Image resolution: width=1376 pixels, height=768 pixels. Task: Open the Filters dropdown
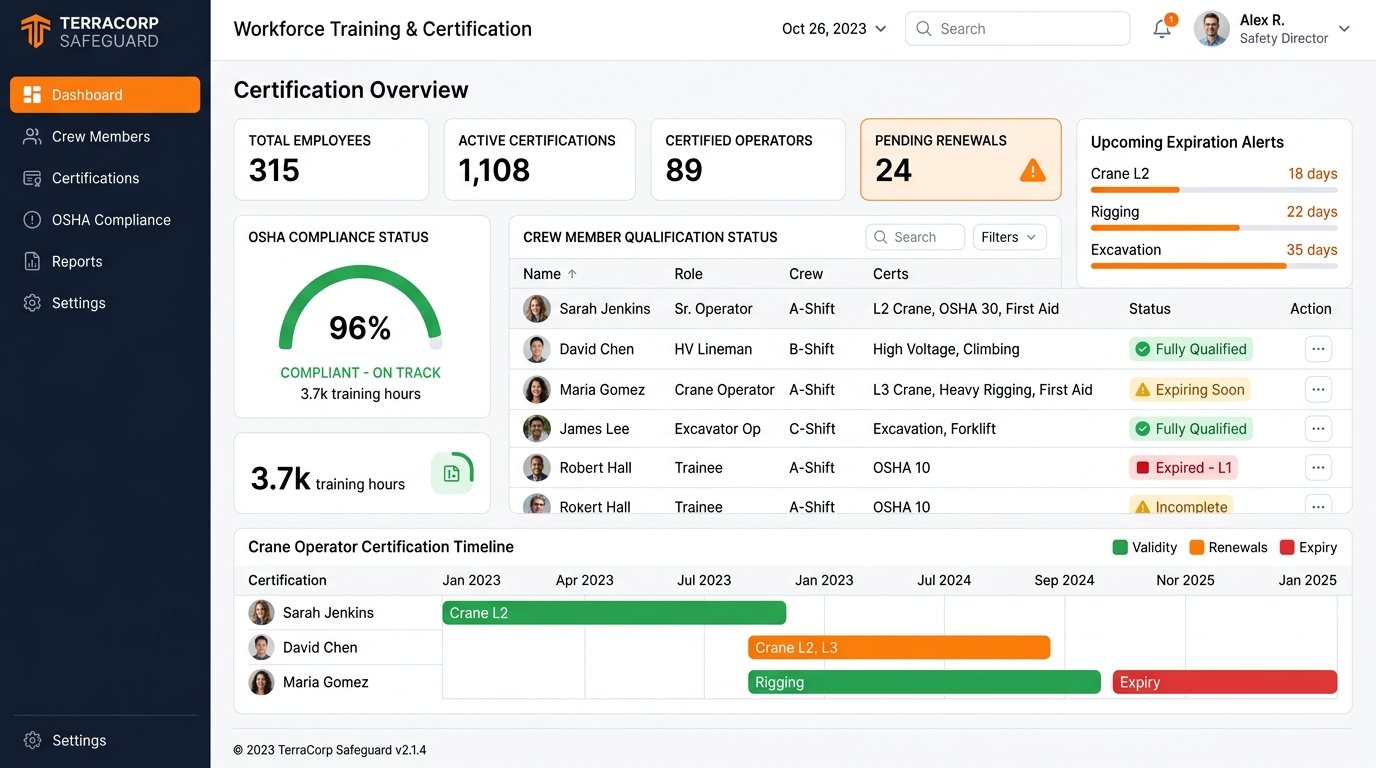tap(1010, 237)
